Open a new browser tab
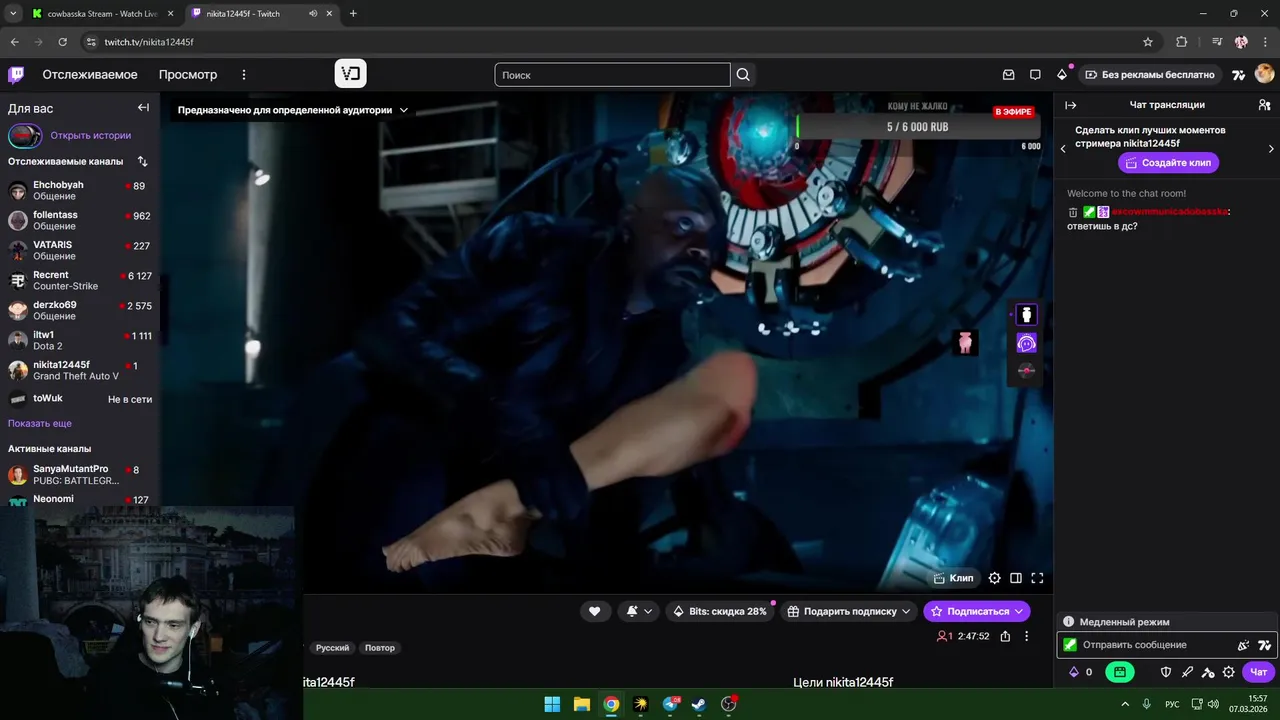This screenshot has width=1280, height=720. click(x=353, y=14)
